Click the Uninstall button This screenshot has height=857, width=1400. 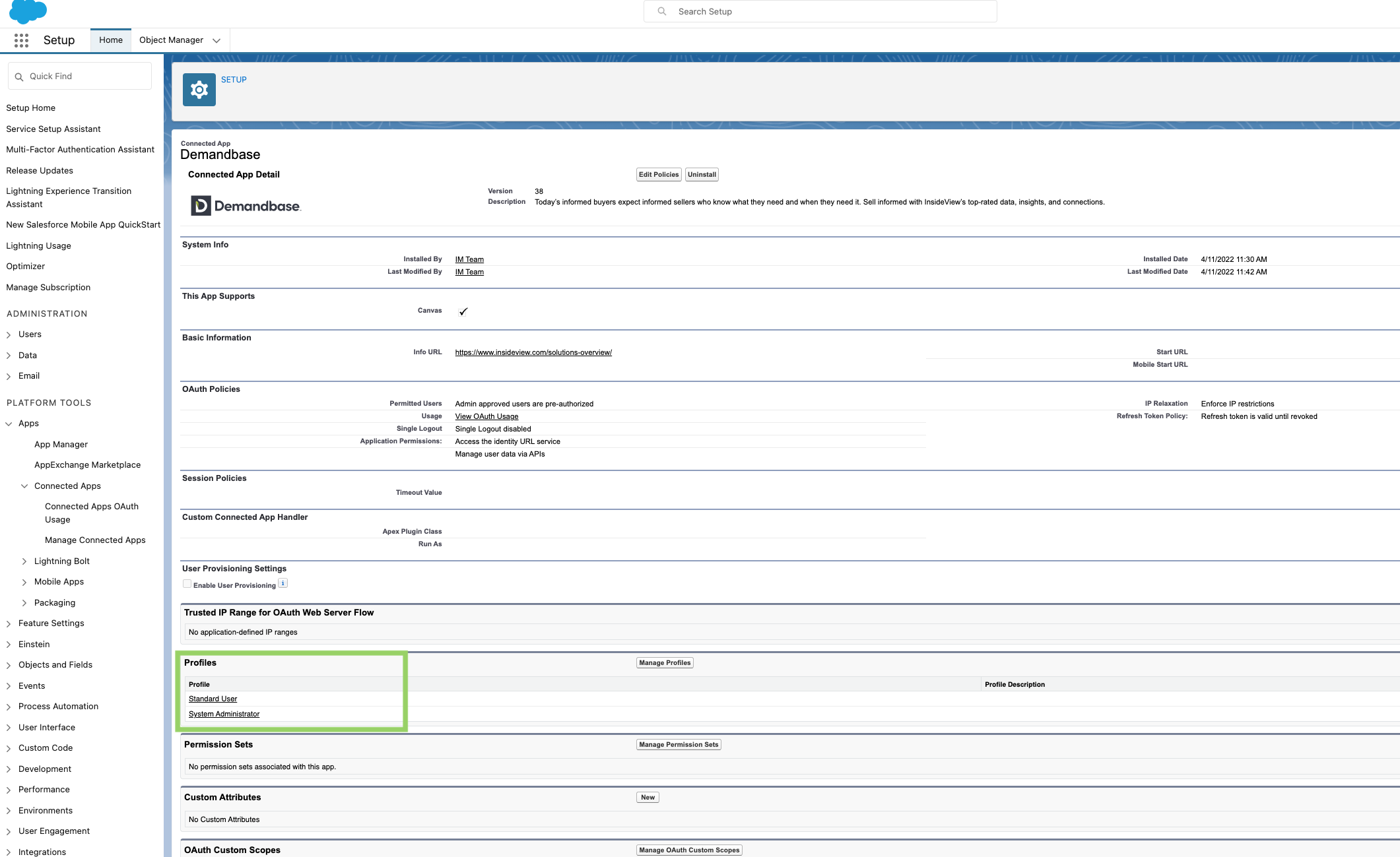702,175
